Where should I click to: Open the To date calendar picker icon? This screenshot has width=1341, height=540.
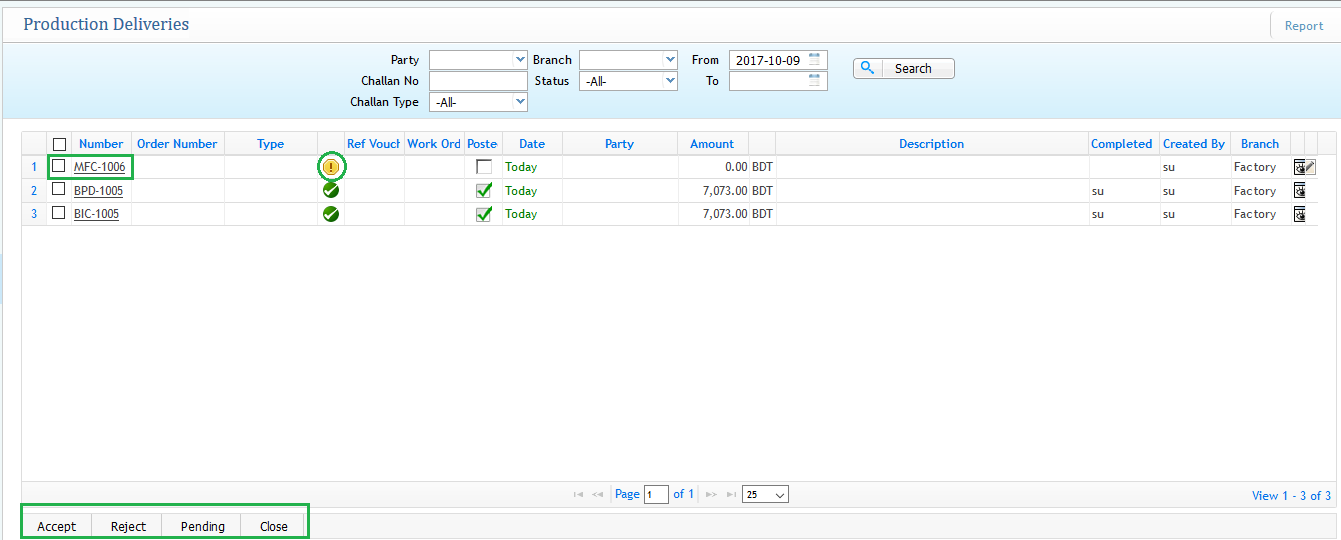point(815,80)
